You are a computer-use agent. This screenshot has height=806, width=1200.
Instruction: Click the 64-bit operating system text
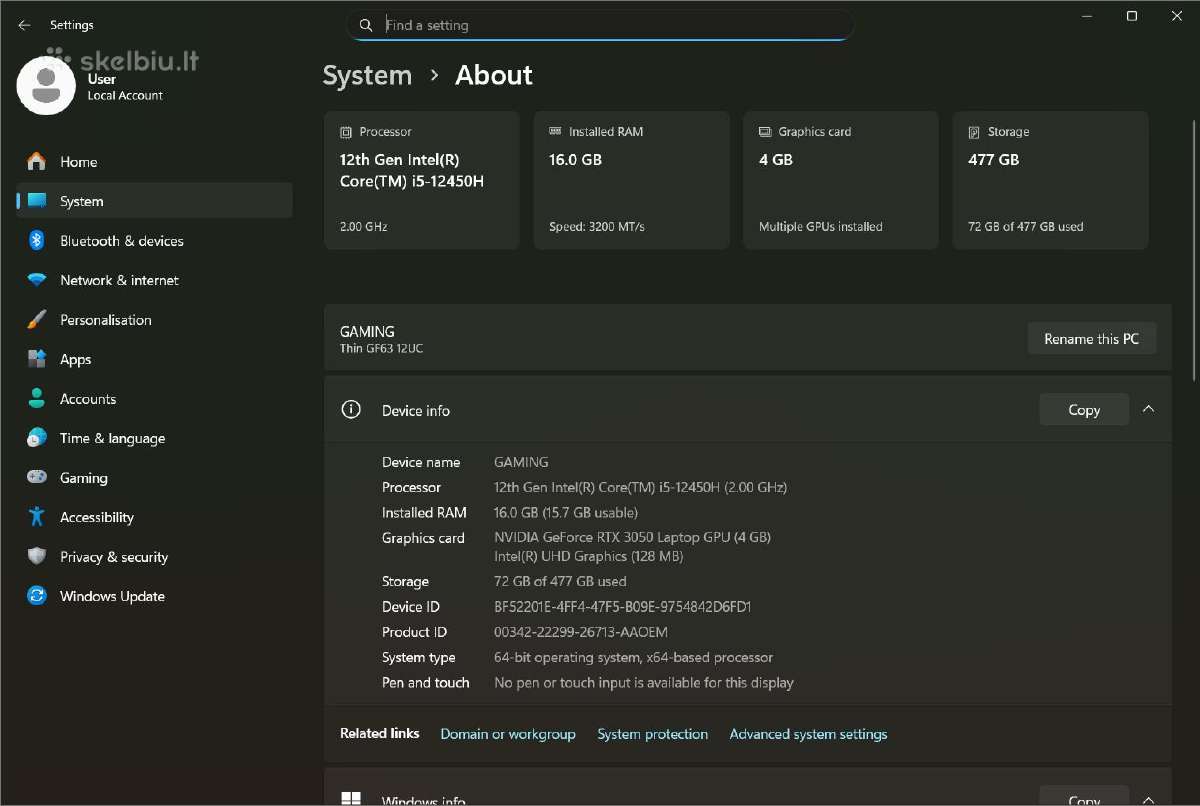pyautogui.click(x=633, y=657)
